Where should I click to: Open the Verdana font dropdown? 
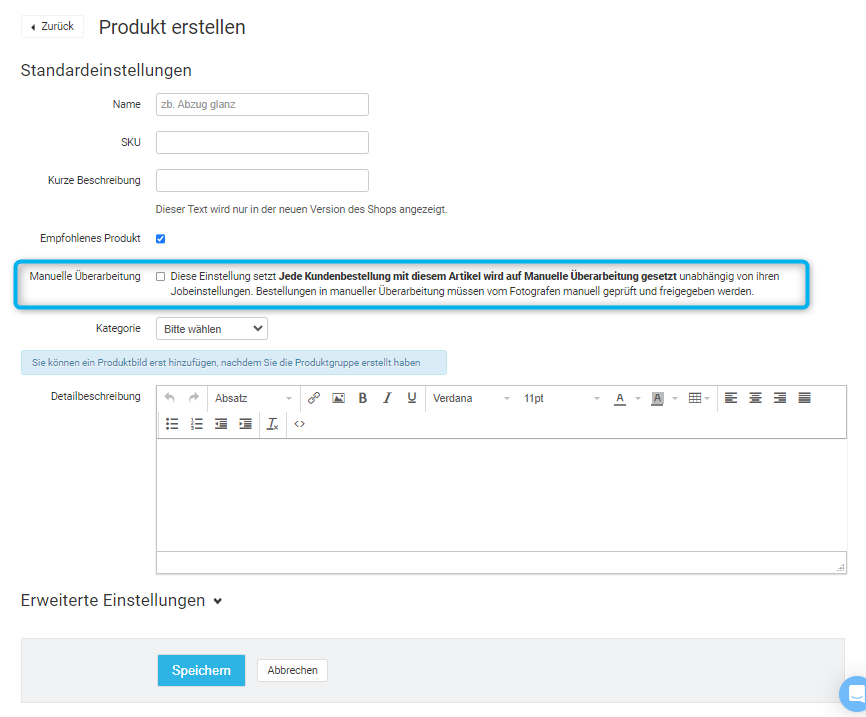click(x=471, y=398)
